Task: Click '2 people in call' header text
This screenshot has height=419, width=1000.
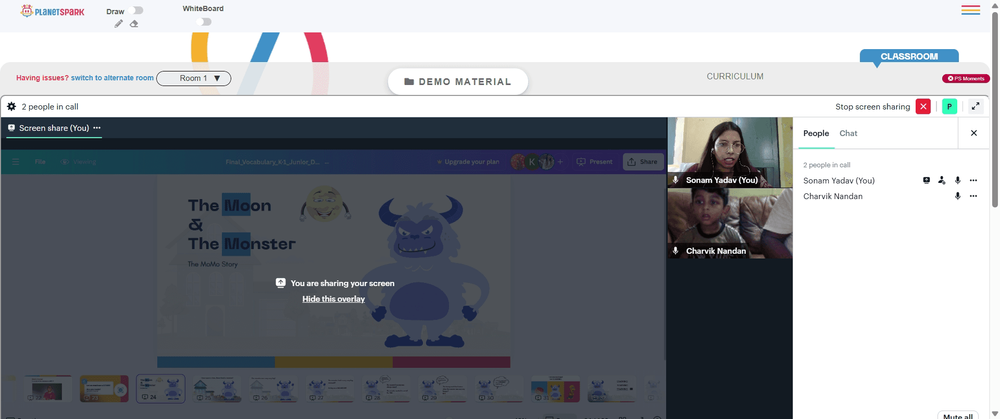Action: 50,107
